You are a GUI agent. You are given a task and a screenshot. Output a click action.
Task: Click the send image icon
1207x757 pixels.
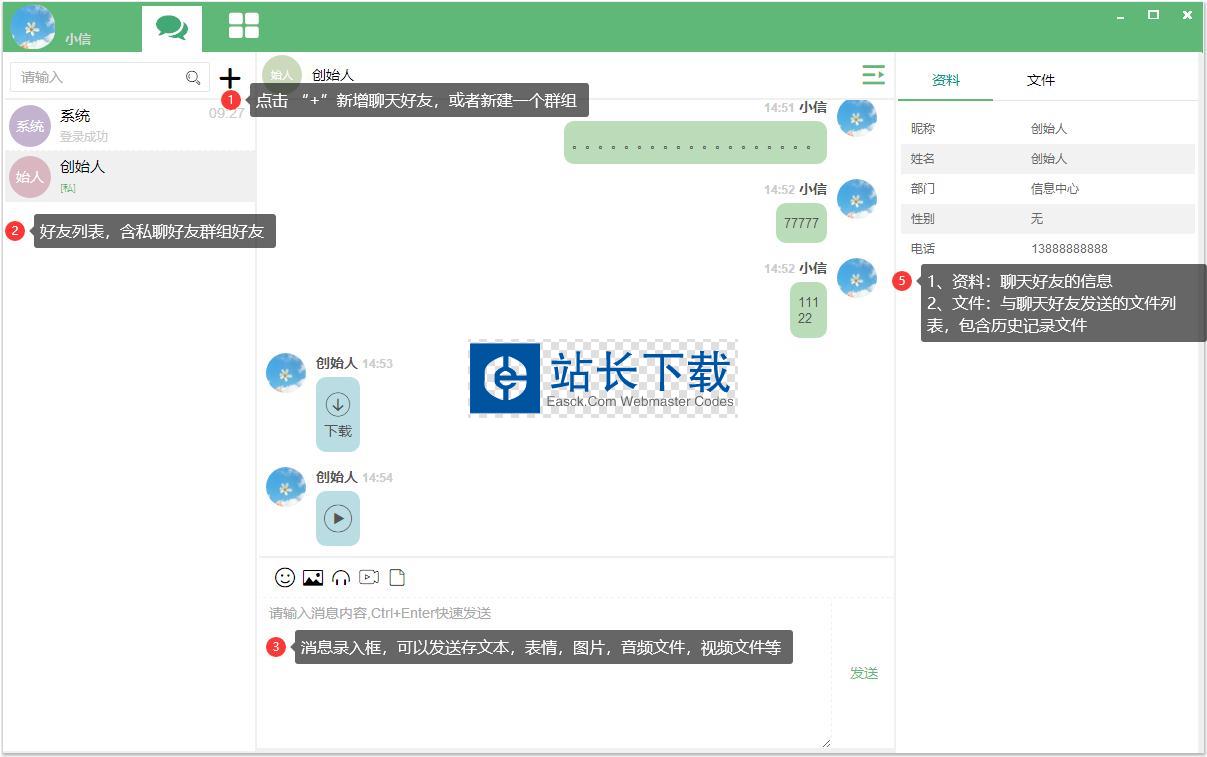(x=313, y=577)
